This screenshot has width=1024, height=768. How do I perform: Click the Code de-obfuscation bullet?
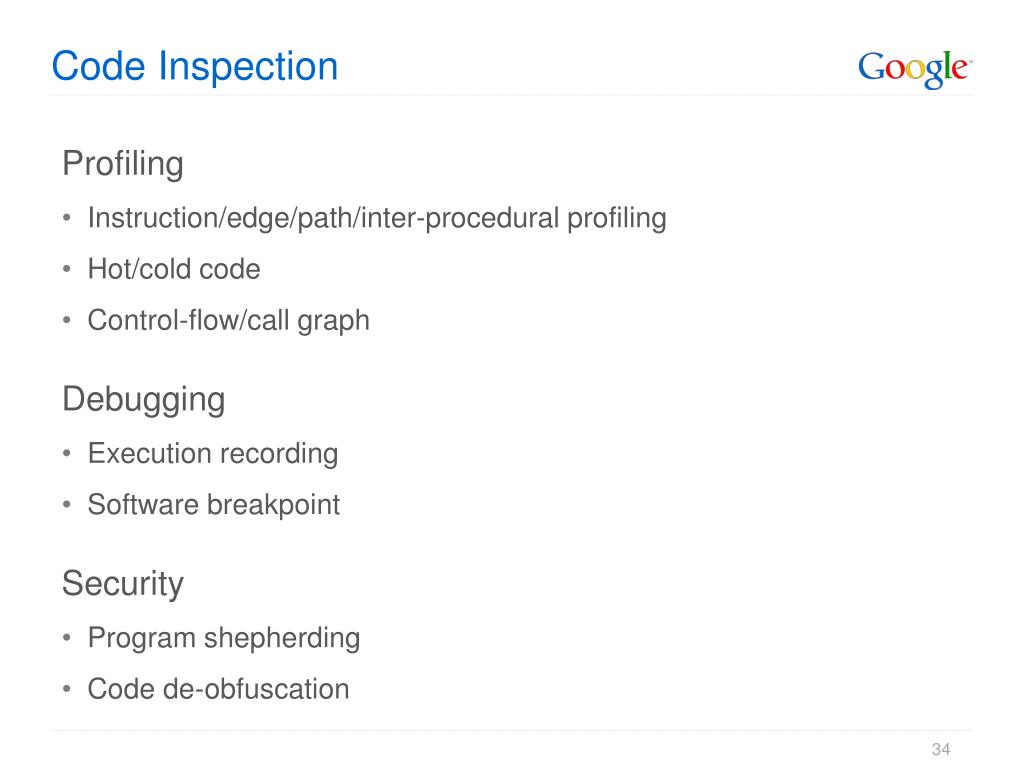click(x=219, y=689)
